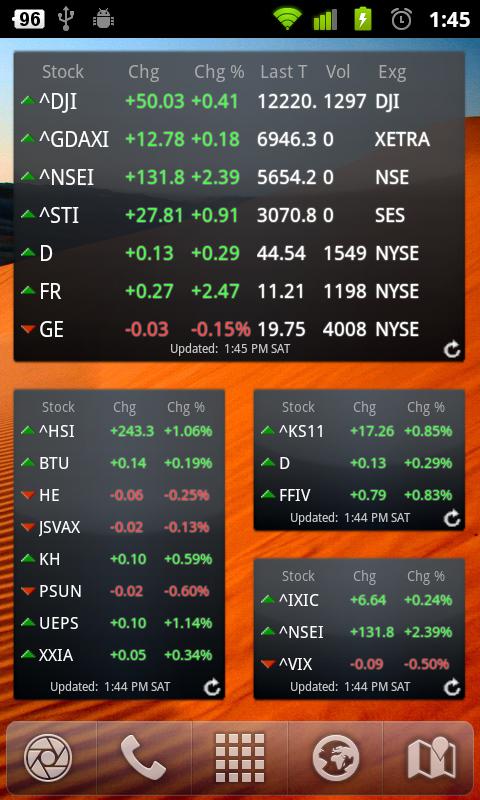
Task: Refresh the ^IXIC stock widget
Action: 451,687
